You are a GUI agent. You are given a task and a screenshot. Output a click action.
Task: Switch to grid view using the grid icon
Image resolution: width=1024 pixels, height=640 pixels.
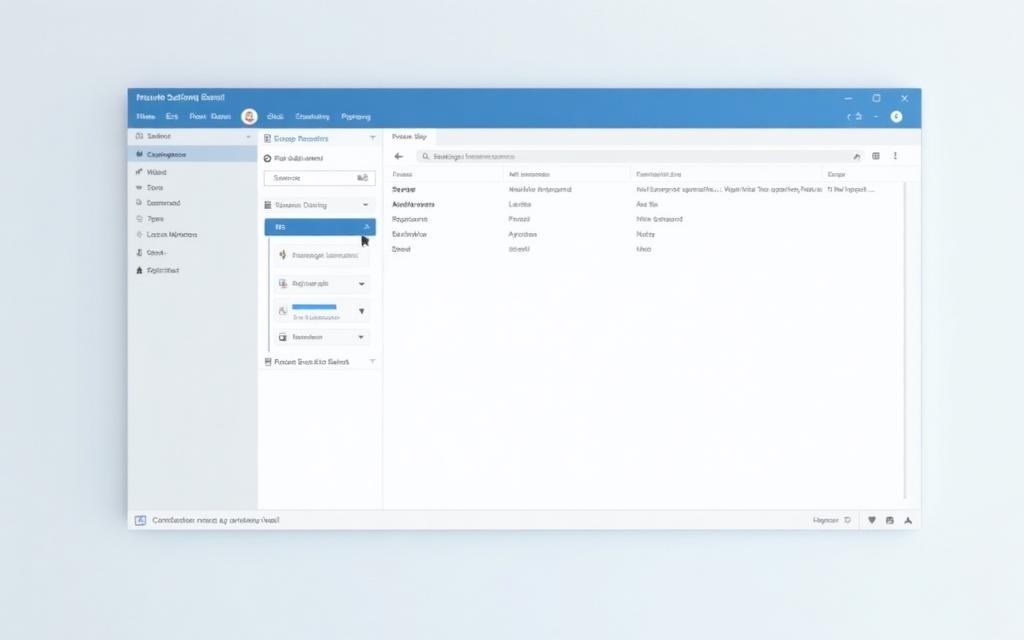[875, 155]
